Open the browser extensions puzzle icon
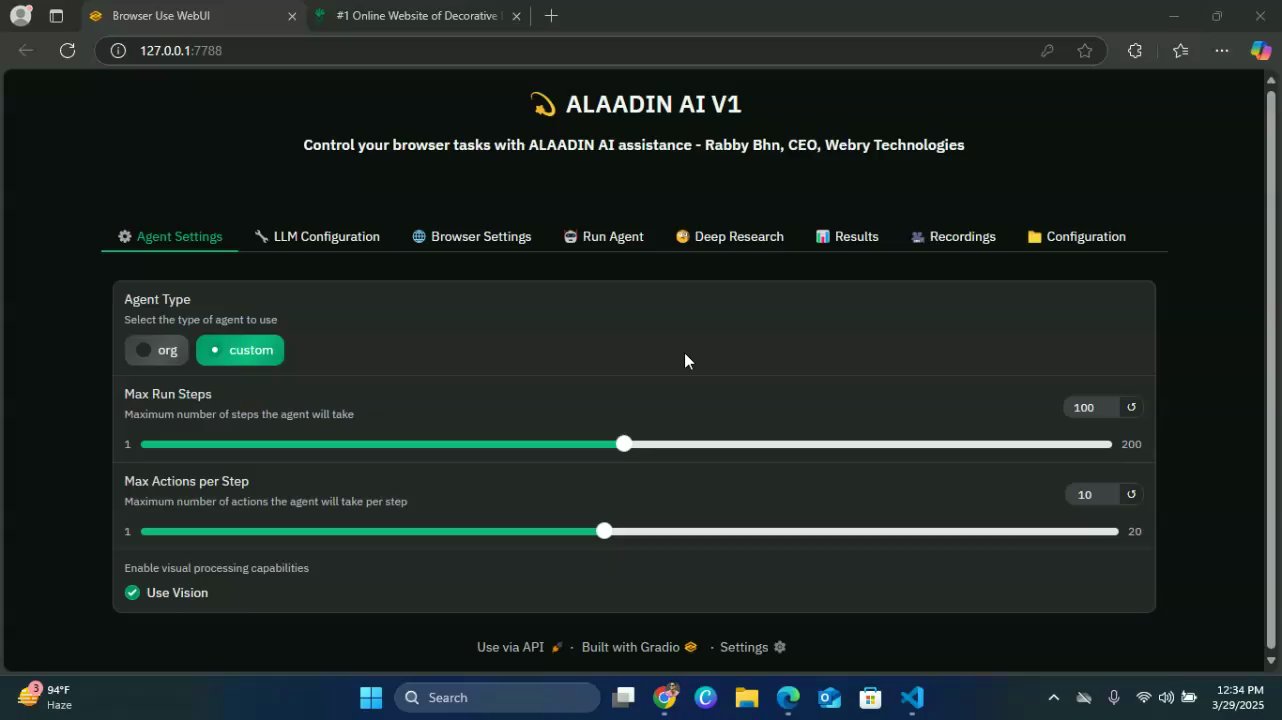Viewport: 1282px width, 720px height. coord(1134,50)
